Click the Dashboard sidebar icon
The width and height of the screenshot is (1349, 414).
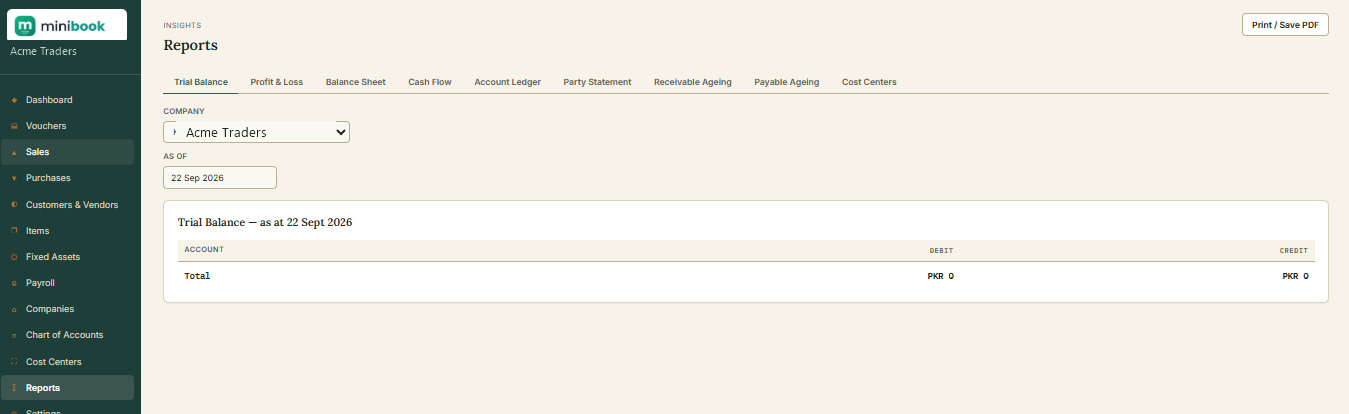(14, 100)
